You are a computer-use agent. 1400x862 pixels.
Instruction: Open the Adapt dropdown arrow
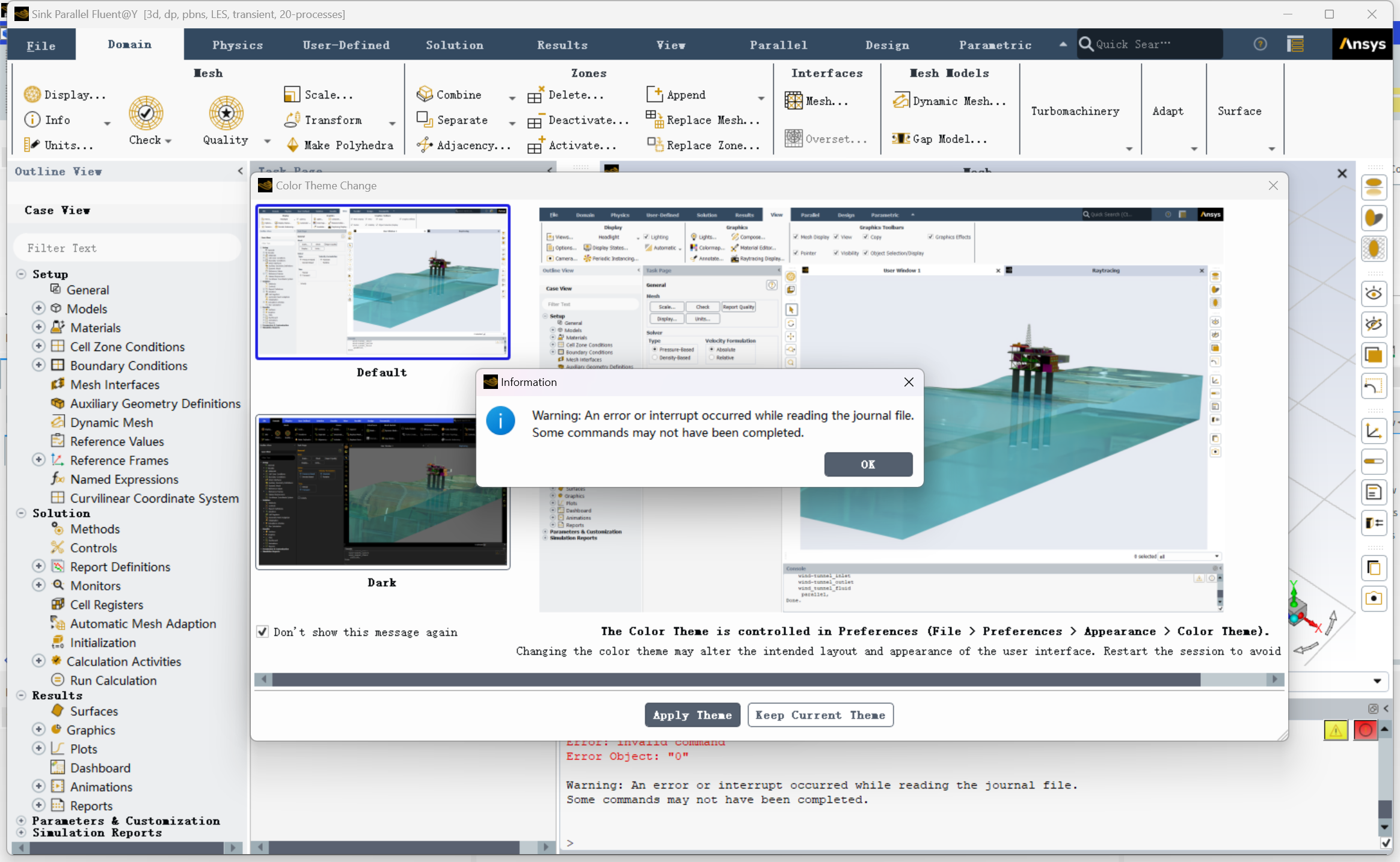pyautogui.click(x=1194, y=148)
